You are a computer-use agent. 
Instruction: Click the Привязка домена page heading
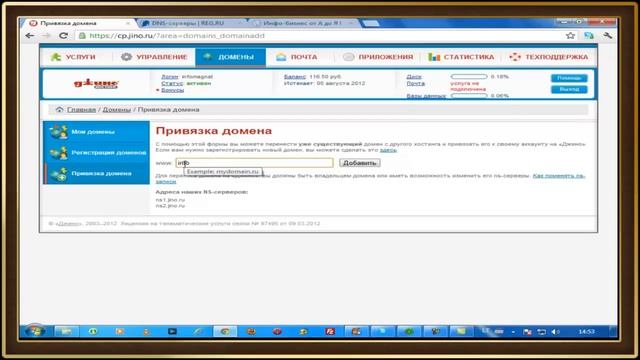[213, 131]
